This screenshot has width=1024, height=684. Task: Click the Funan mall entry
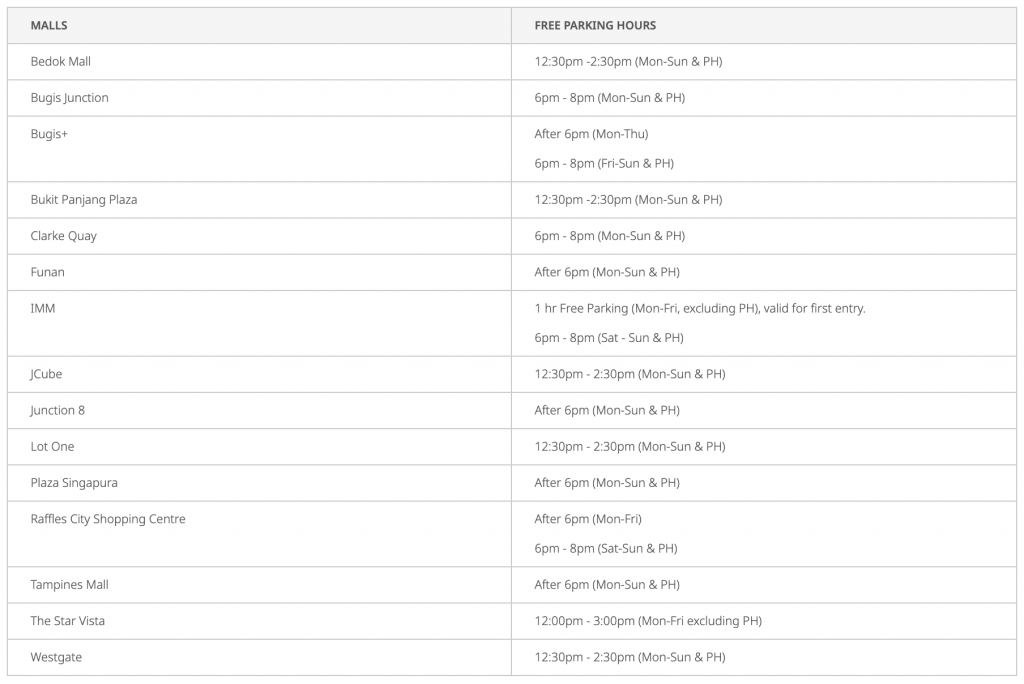pyautogui.click(x=47, y=272)
